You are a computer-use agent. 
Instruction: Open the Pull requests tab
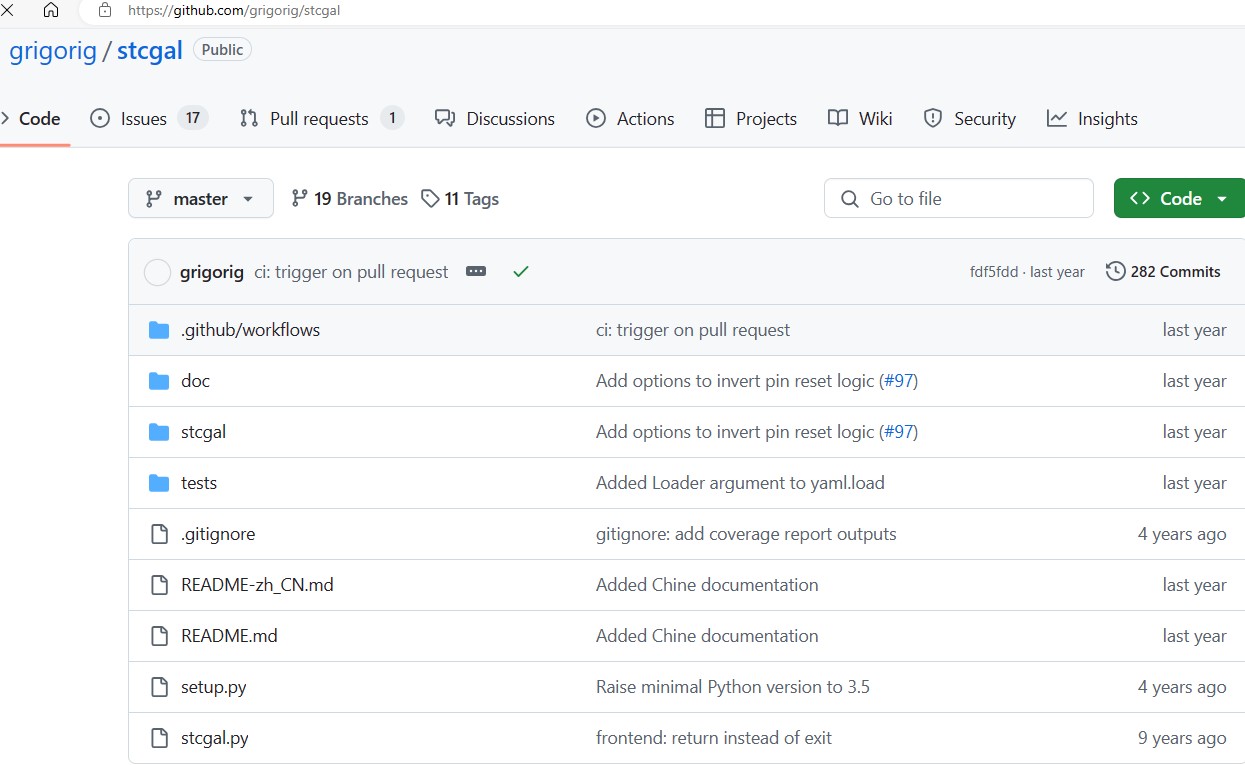321,118
